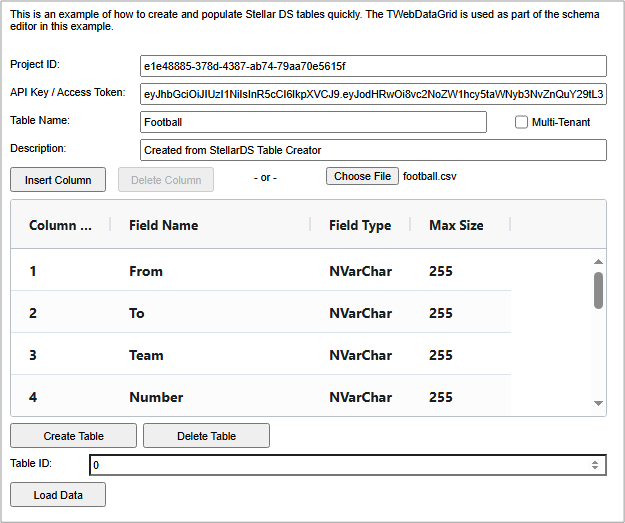Edit the Description text field

pyautogui.click(x=373, y=150)
